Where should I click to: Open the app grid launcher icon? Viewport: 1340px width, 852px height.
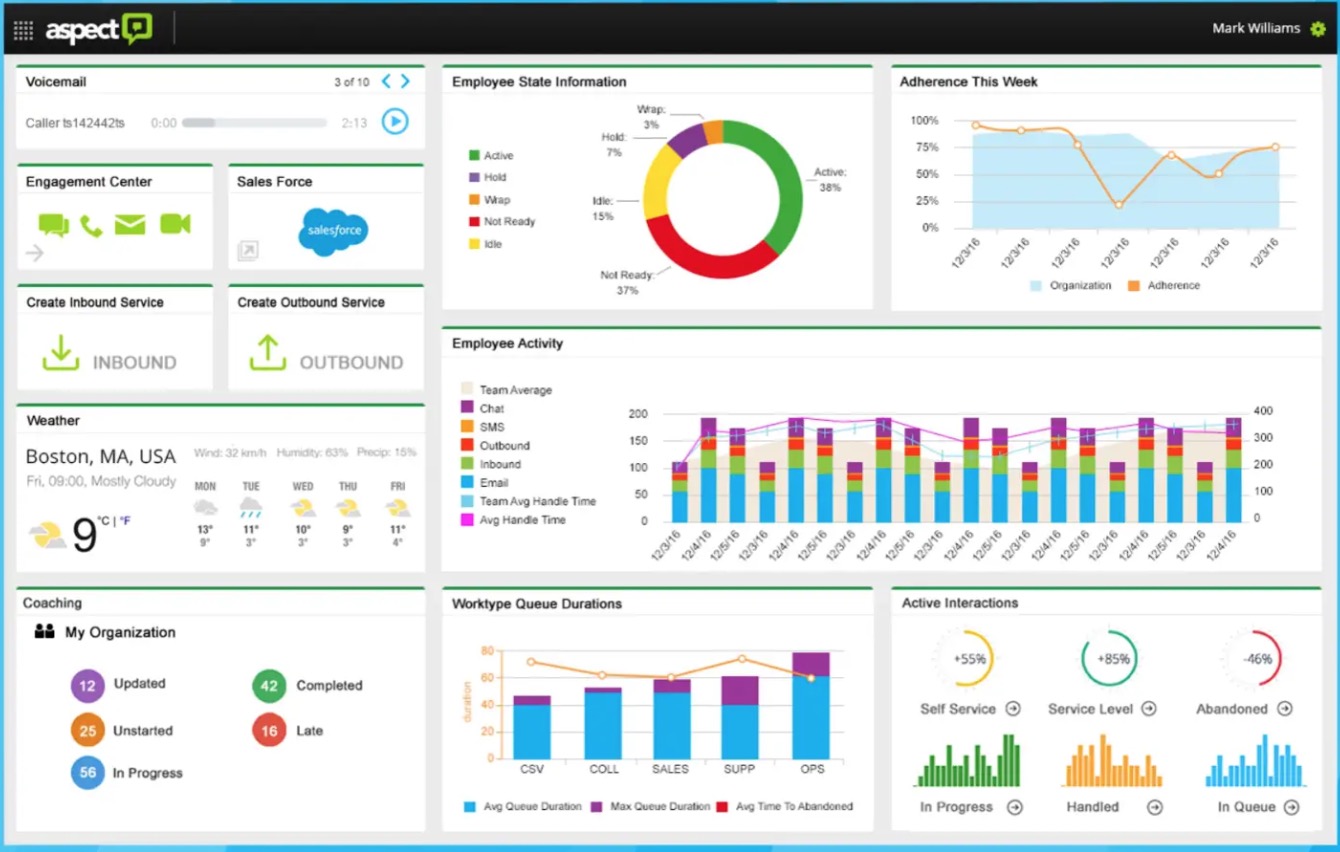click(23, 30)
